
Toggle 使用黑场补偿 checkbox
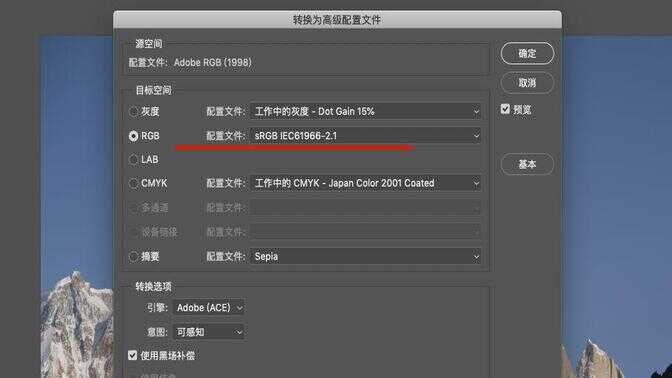(132, 355)
